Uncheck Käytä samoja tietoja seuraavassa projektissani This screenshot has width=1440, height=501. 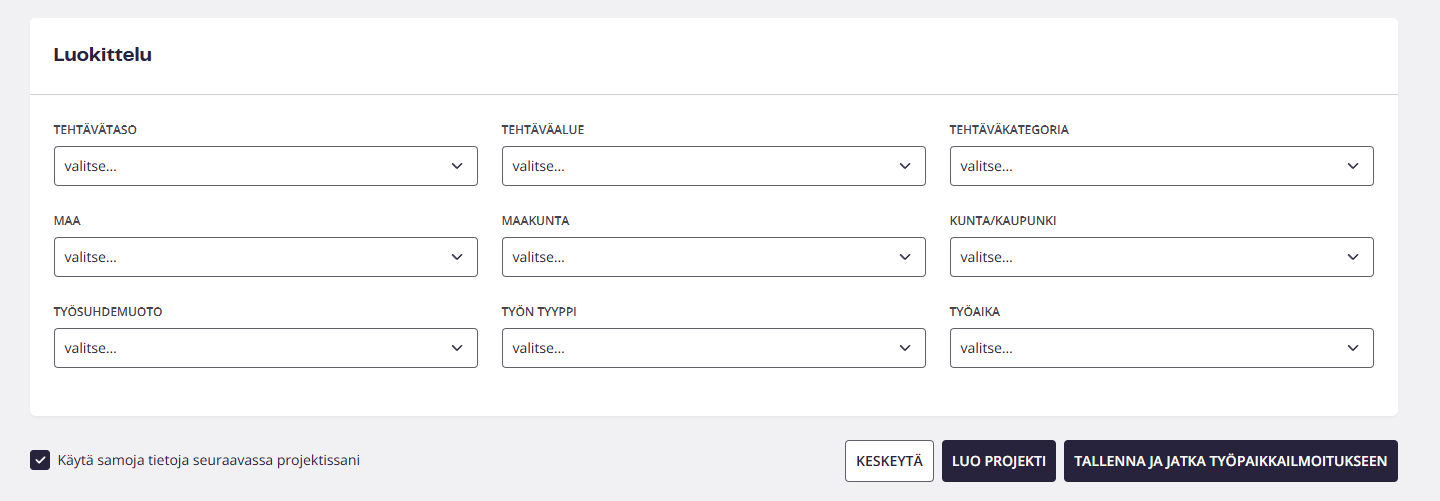[x=40, y=460]
